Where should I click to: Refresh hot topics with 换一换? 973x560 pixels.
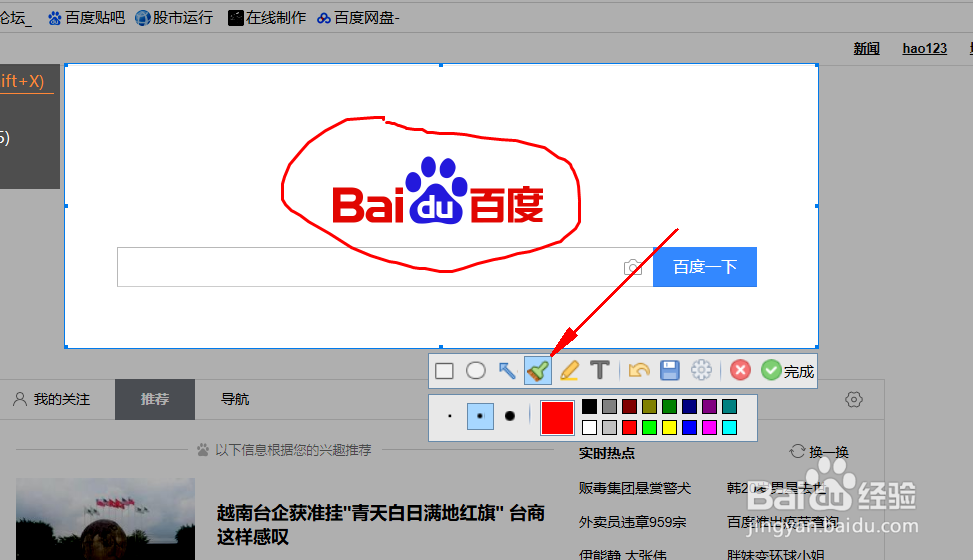click(819, 452)
